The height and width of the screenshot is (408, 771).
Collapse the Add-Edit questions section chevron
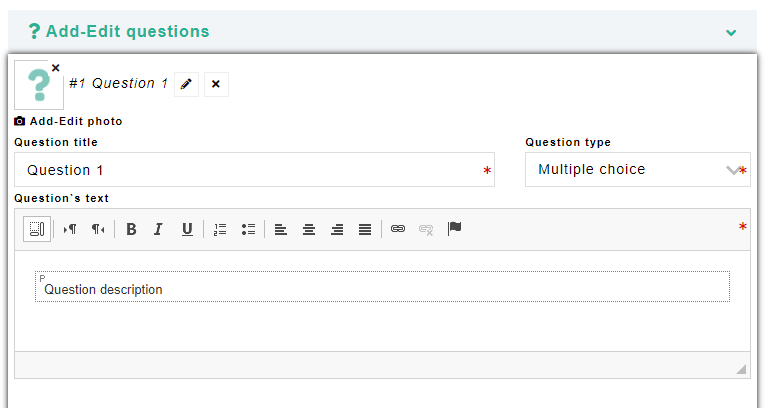[x=731, y=32]
